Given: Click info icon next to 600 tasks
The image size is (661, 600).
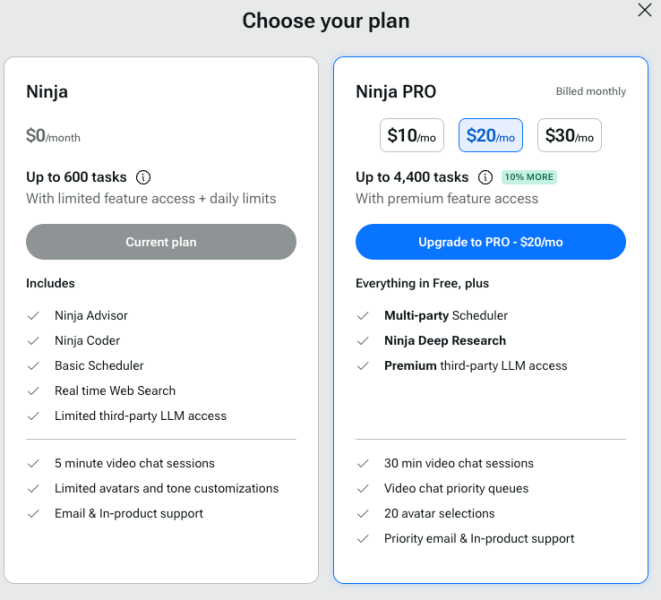Looking at the screenshot, I should pos(143,177).
